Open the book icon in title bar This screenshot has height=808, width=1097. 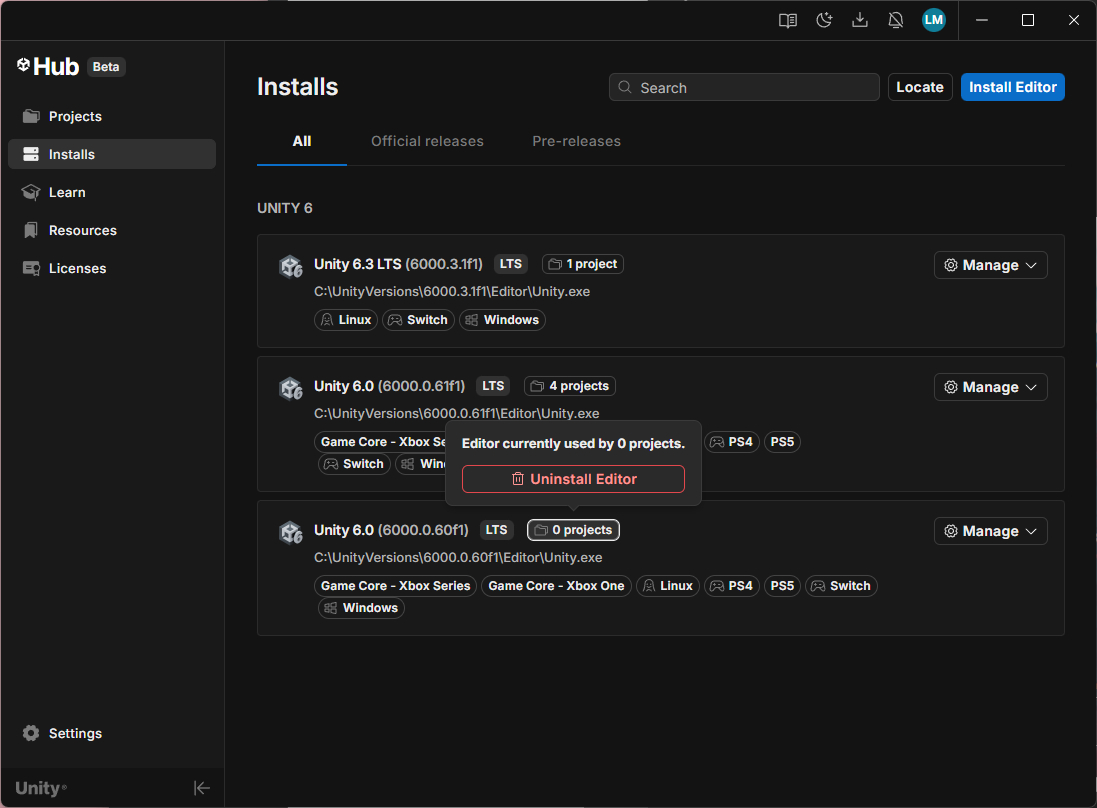coord(788,20)
